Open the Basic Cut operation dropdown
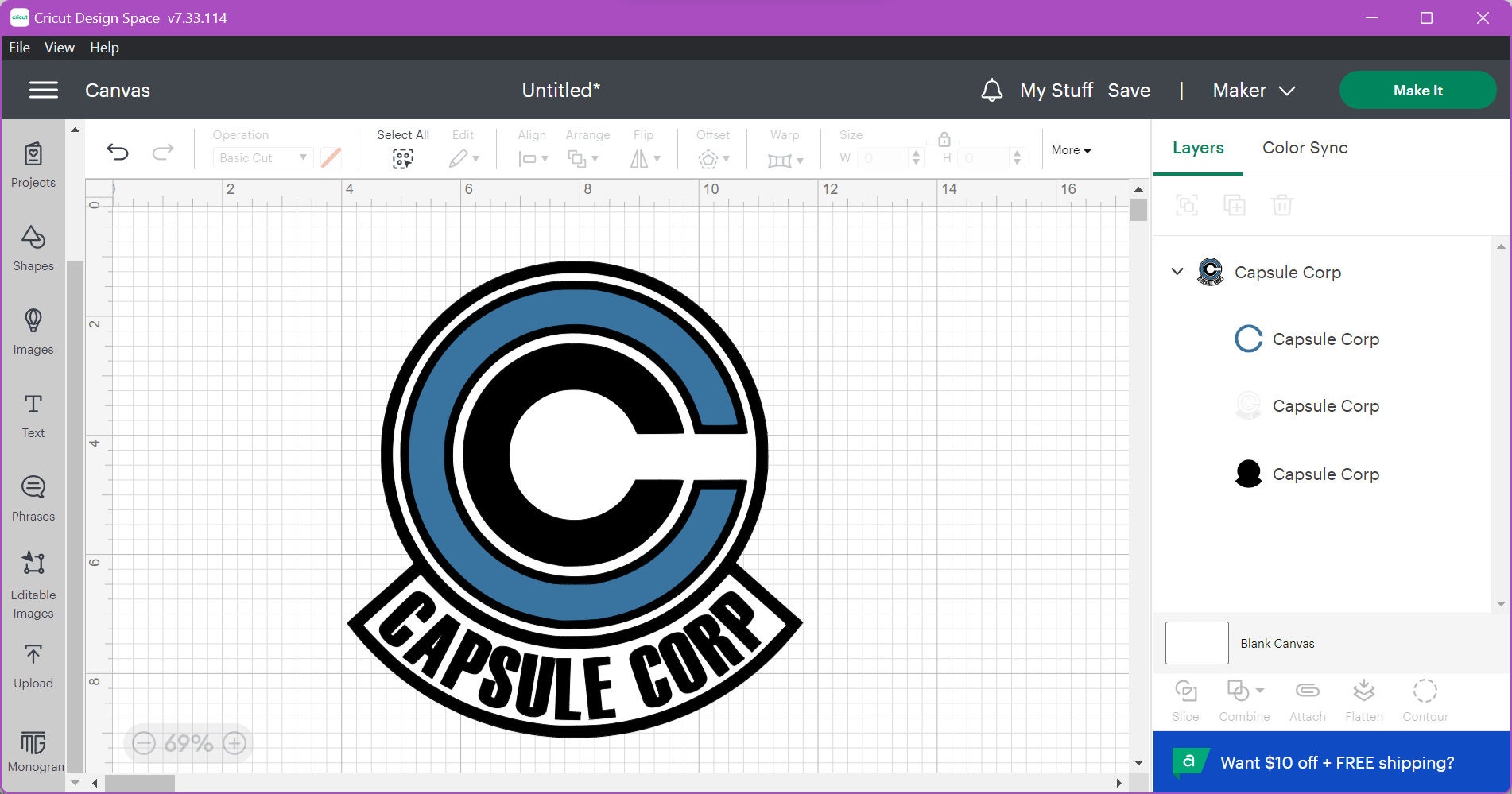Viewport: 1512px width, 794px height. 262,157
